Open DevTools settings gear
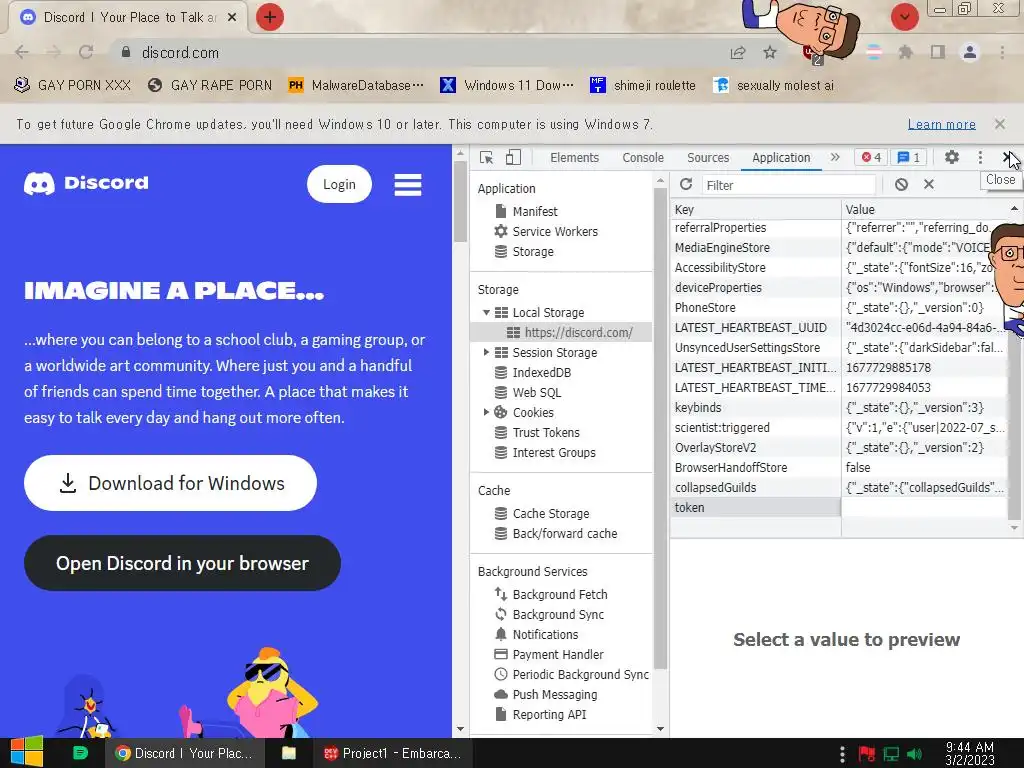Viewport: 1024px width, 768px height. (952, 157)
